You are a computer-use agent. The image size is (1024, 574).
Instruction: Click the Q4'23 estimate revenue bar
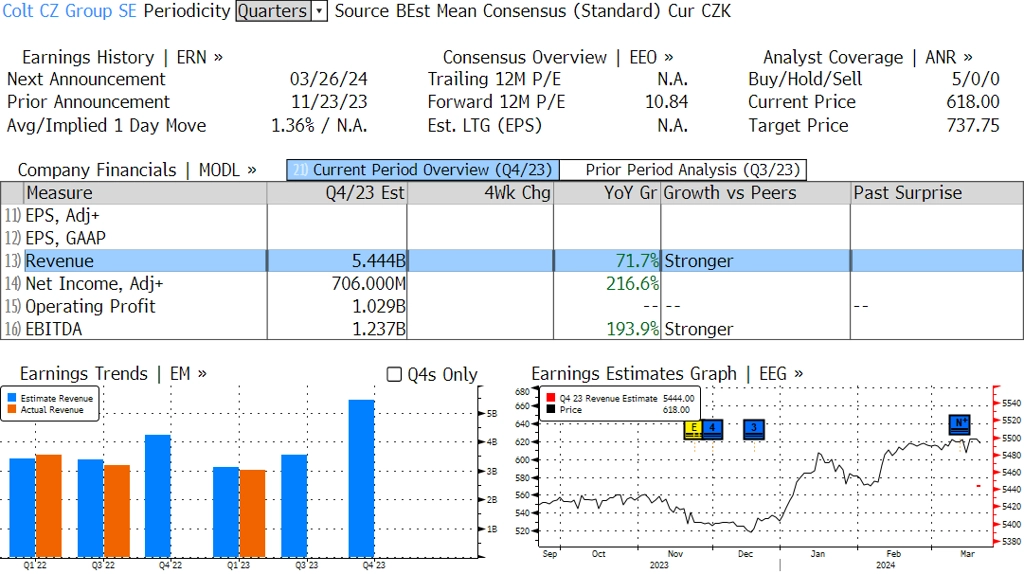362,479
